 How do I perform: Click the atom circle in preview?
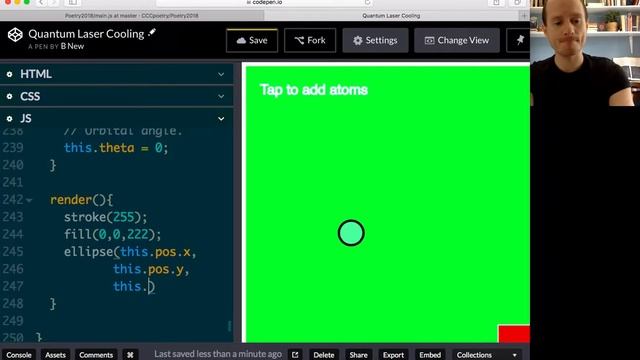point(351,233)
